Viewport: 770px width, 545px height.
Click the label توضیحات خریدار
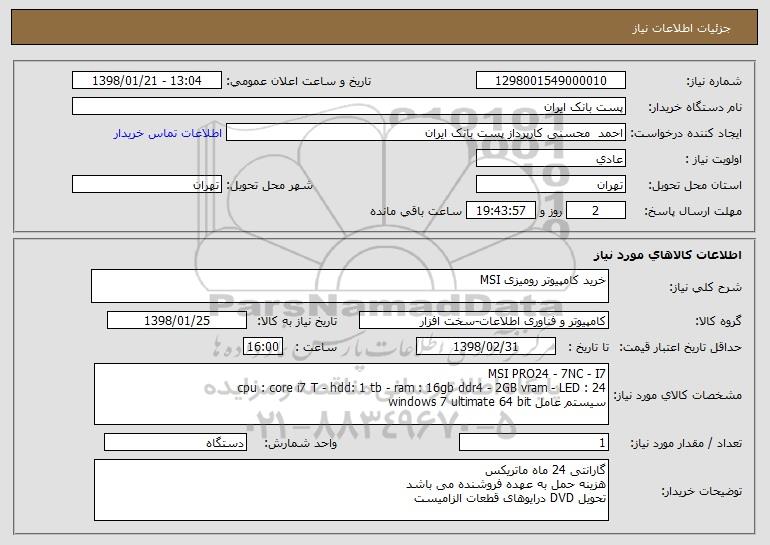point(702,491)
